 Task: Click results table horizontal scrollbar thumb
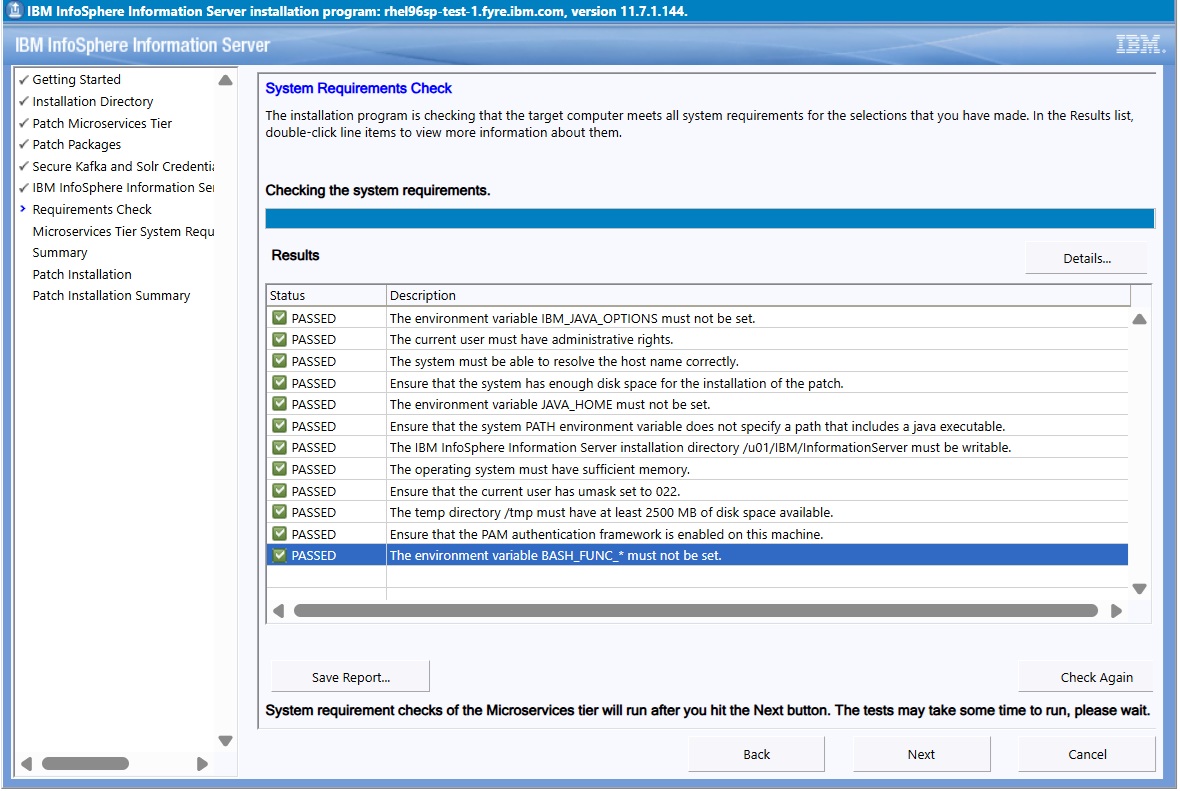[695, 610]
